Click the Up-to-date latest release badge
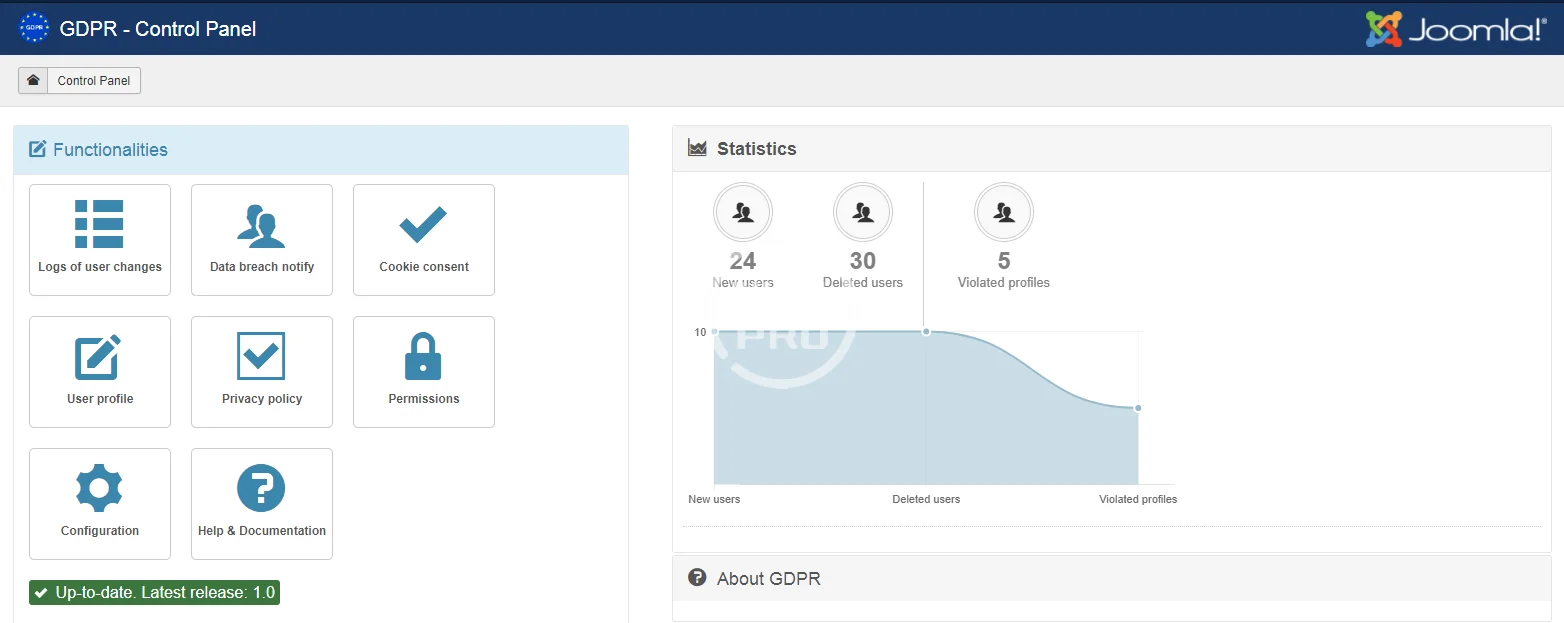The height and width of the screenshot is (623, 1564). tap(154, 592)
